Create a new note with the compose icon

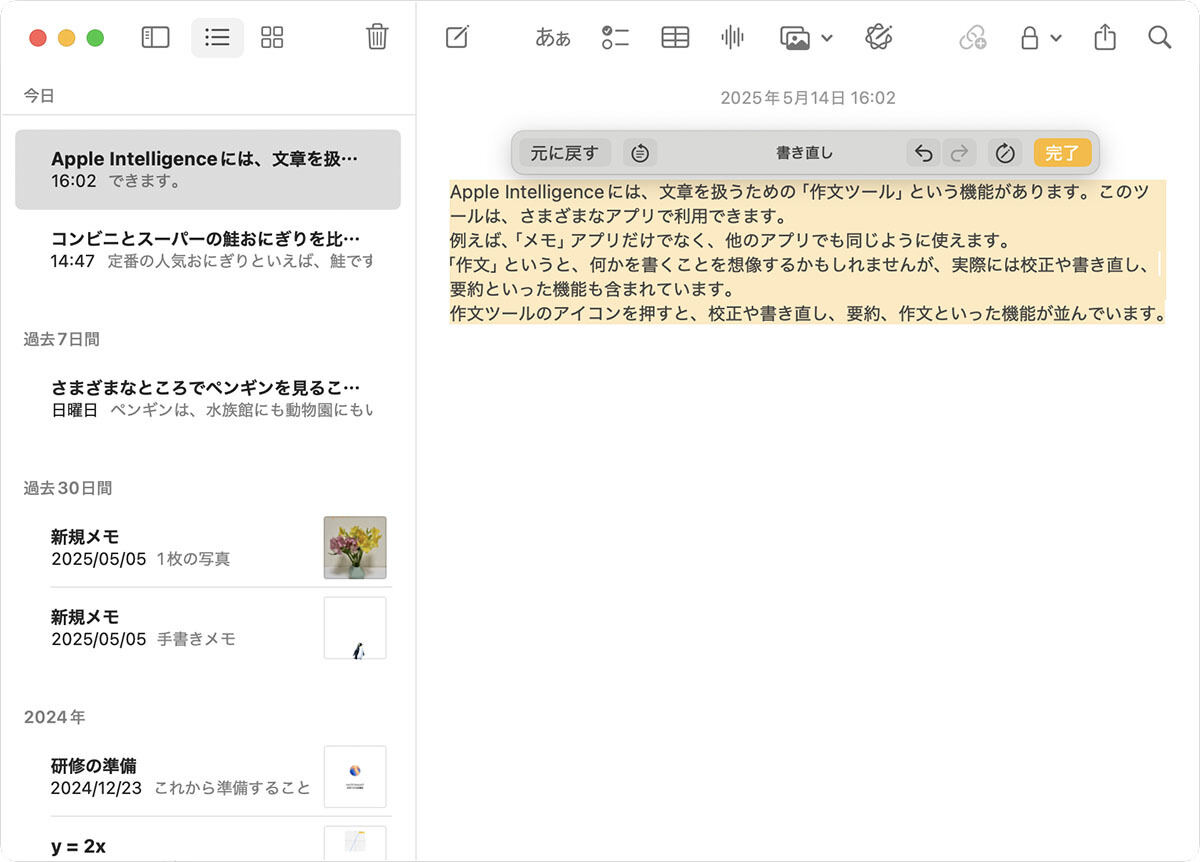point(457,38)
